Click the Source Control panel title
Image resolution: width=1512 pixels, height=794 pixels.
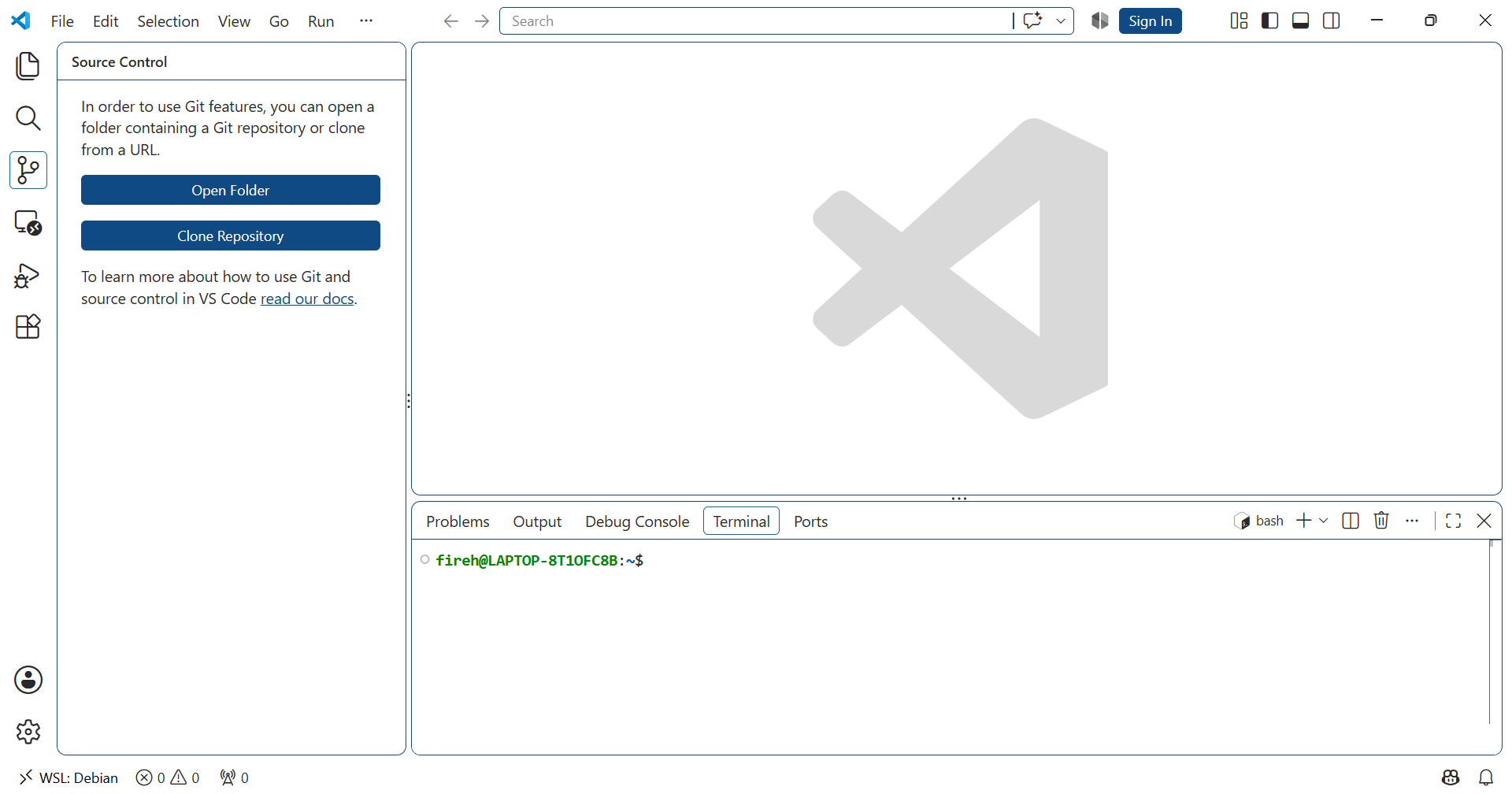(x=120, y=61)
